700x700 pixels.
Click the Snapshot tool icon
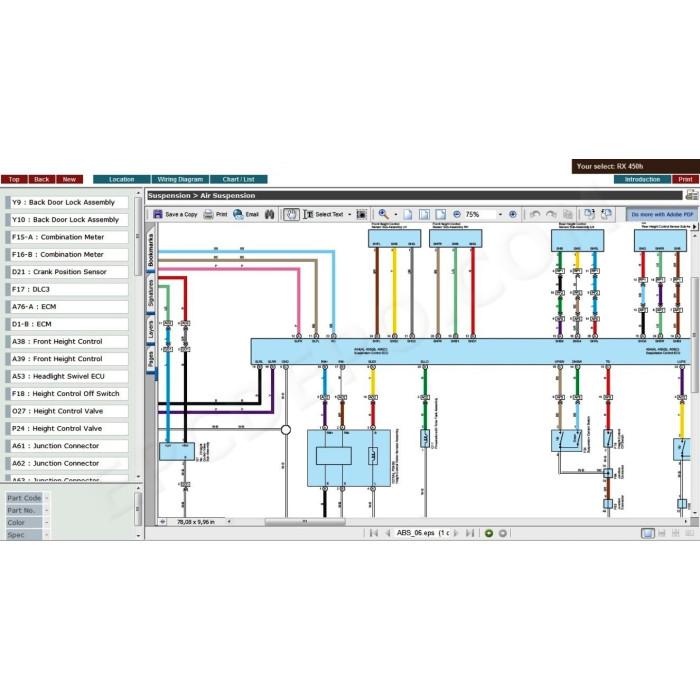coord(361,214)
